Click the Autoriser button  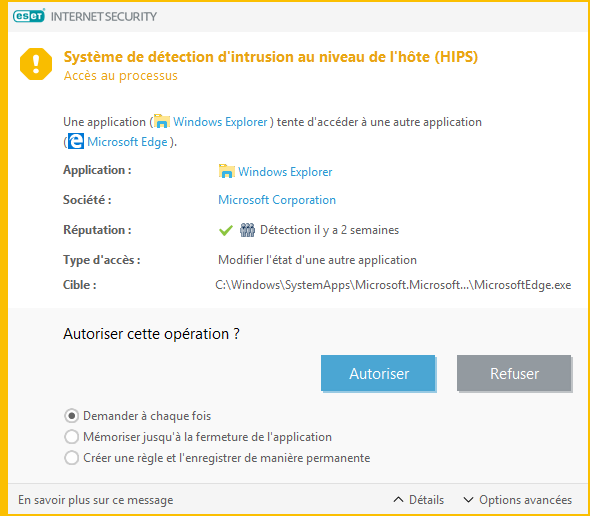tap(378, 373)
